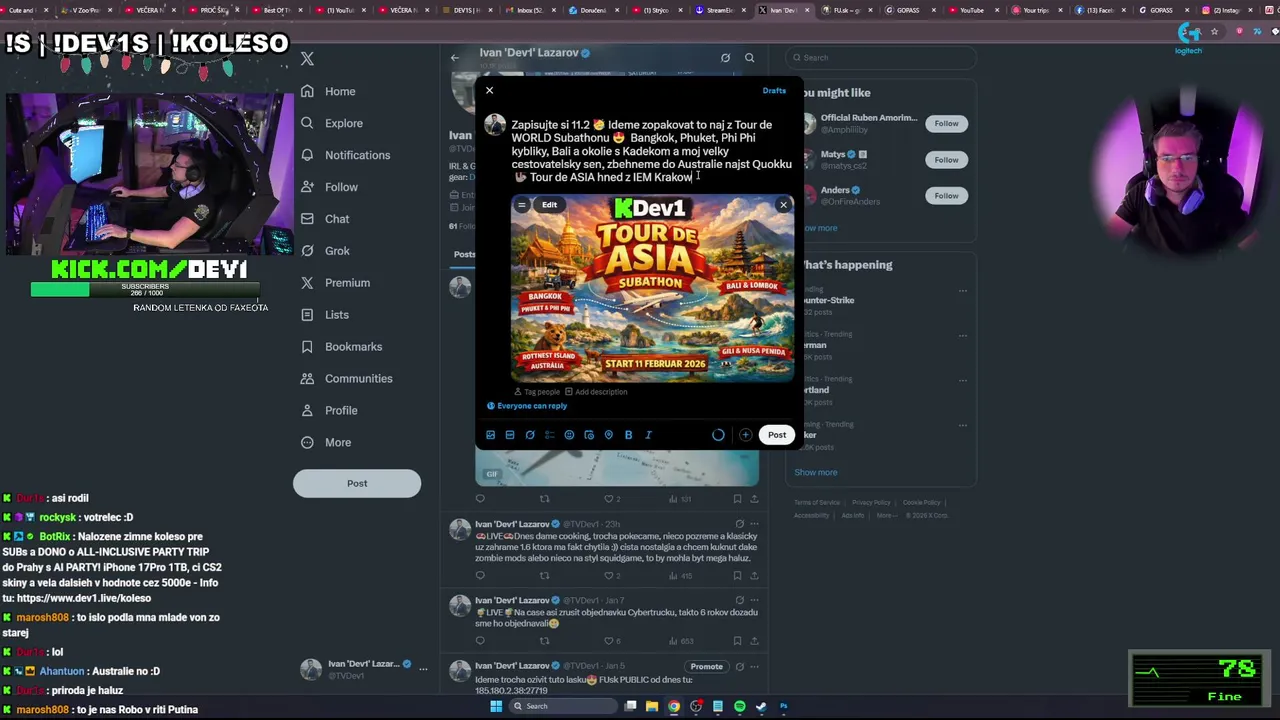This screenshot has height=720, width=1280.
Task: Tag a location with the pin icon
Action: tap(608, 435)
